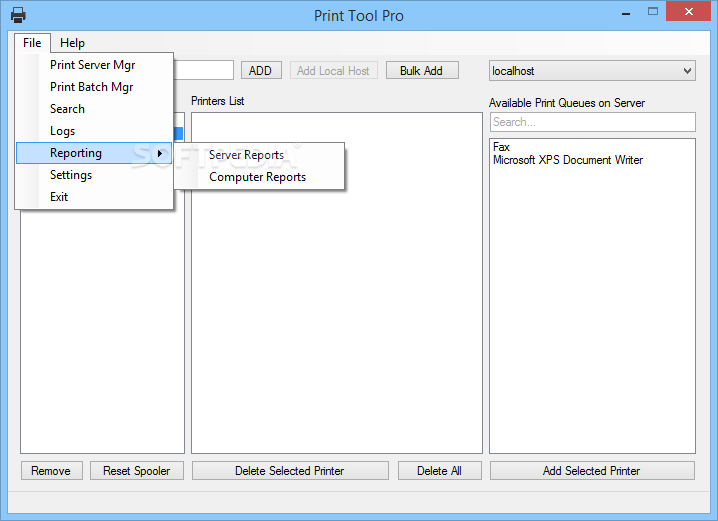This screenshot has width=718, height=521.
Task: Choose Exit in the File menu
Action: (94, 197)
